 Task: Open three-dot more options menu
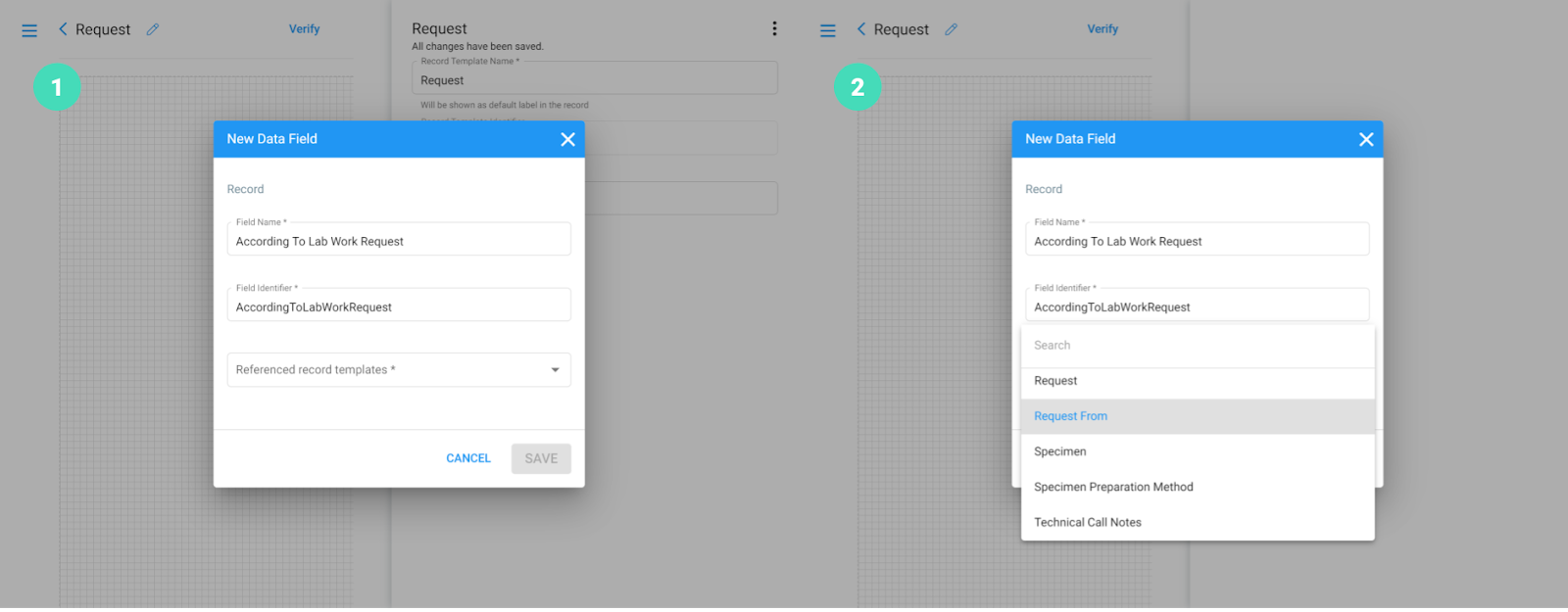[x=774, y=28]
